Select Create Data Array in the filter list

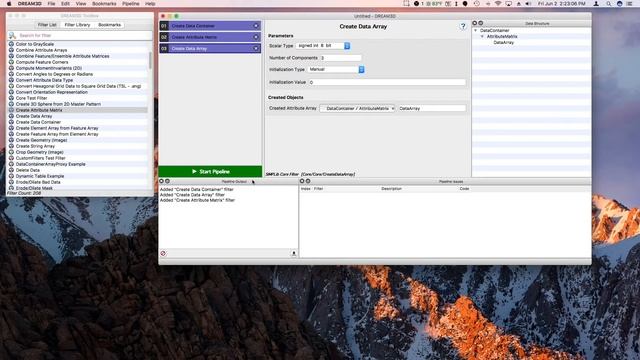click(x=78, y=116)
